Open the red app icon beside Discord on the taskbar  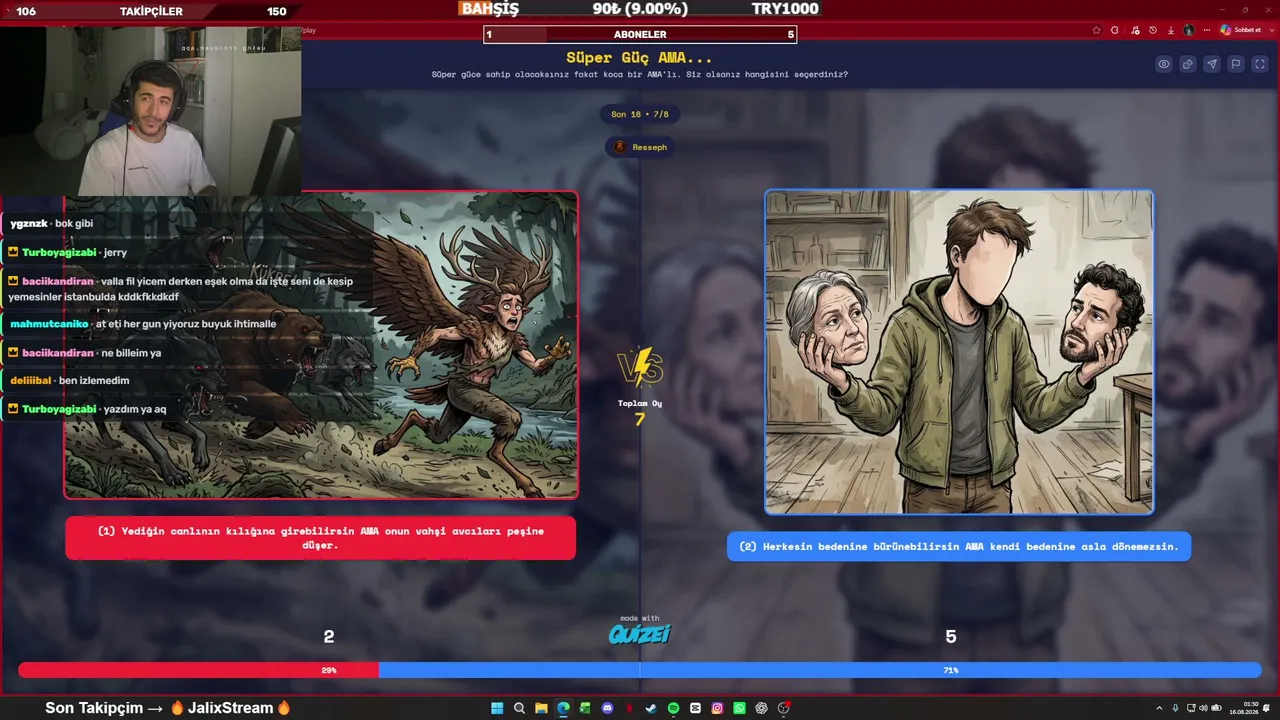pos(629,708)
